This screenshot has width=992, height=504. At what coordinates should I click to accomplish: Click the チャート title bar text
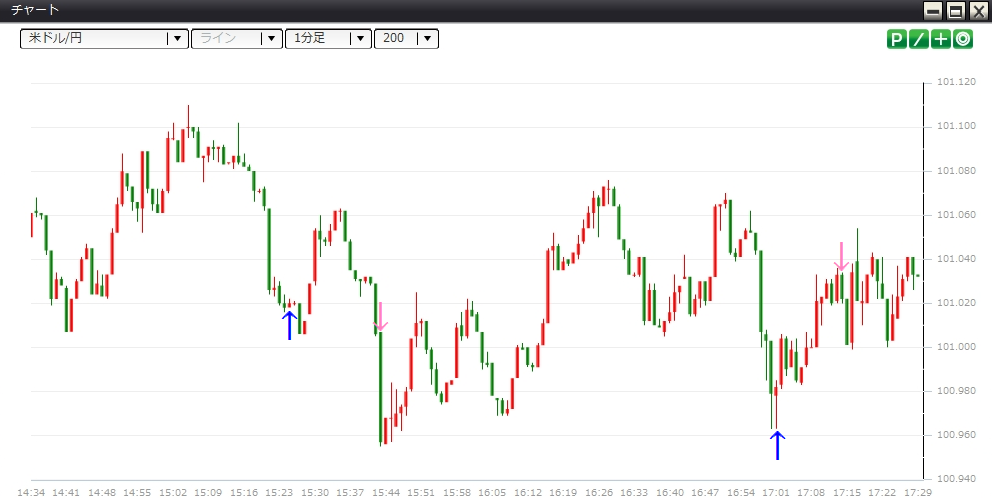point(34,11)
